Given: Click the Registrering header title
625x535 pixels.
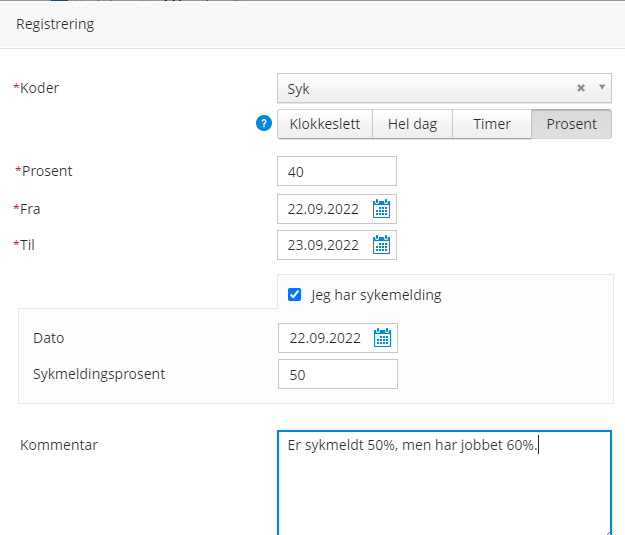Looking at the screenshot, I should pyautogui.click(x=55, y=24).
